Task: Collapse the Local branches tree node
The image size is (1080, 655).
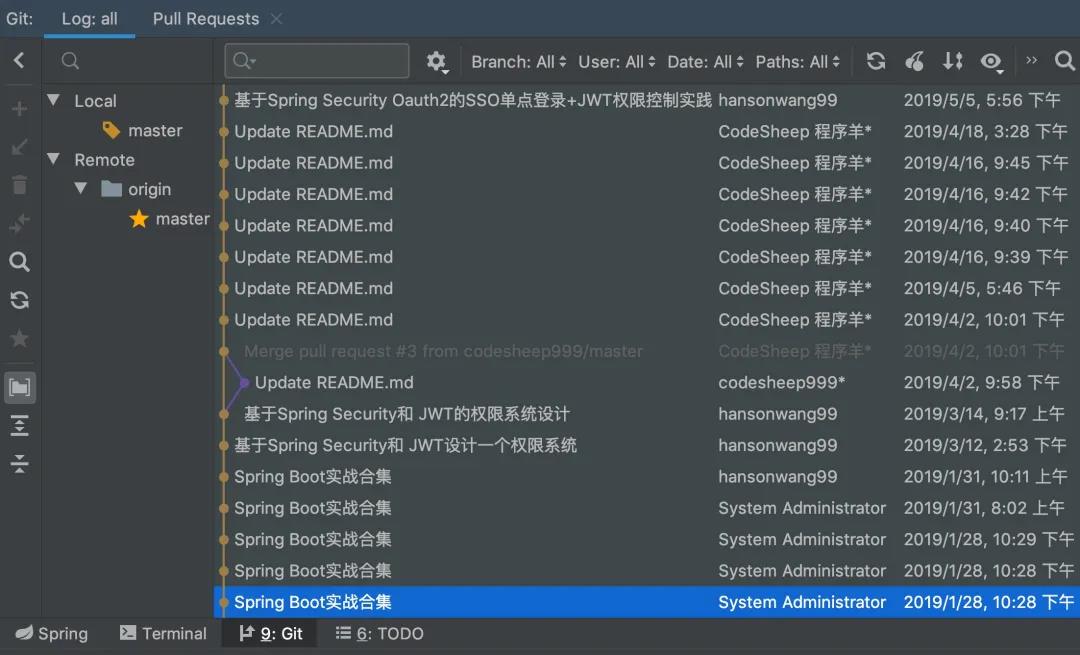Action: click(54, 100)
